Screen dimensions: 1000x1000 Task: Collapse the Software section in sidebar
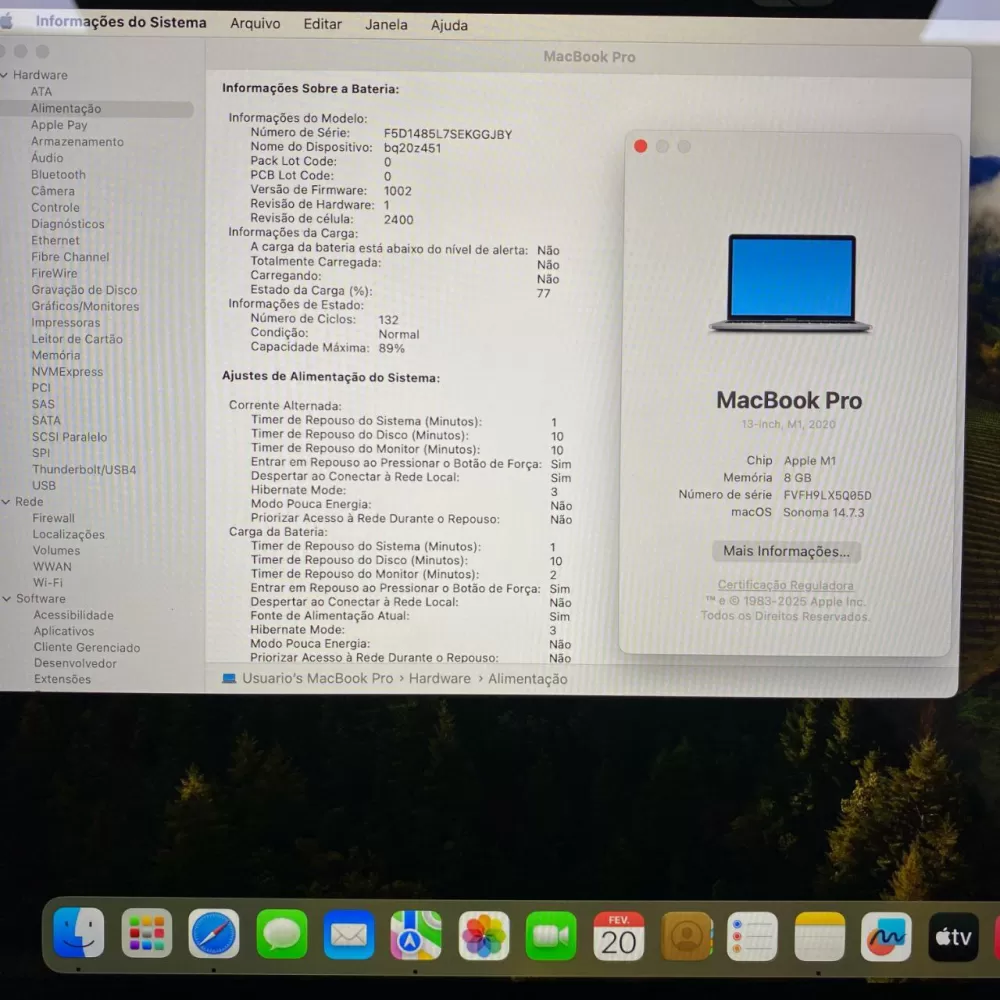point(7,599)
